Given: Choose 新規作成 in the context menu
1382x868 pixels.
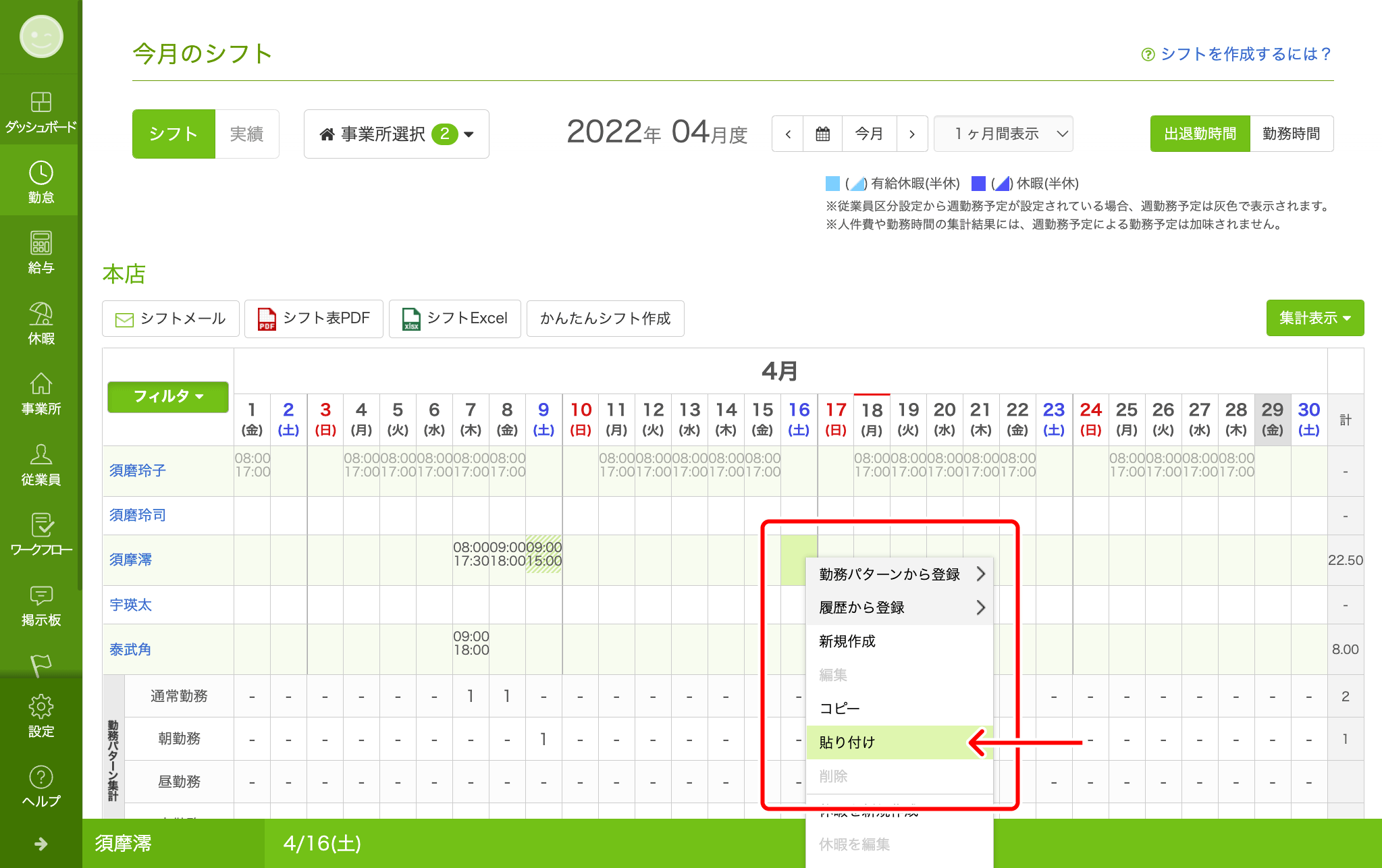Looking at the screenshot, I should coord(899,641).
